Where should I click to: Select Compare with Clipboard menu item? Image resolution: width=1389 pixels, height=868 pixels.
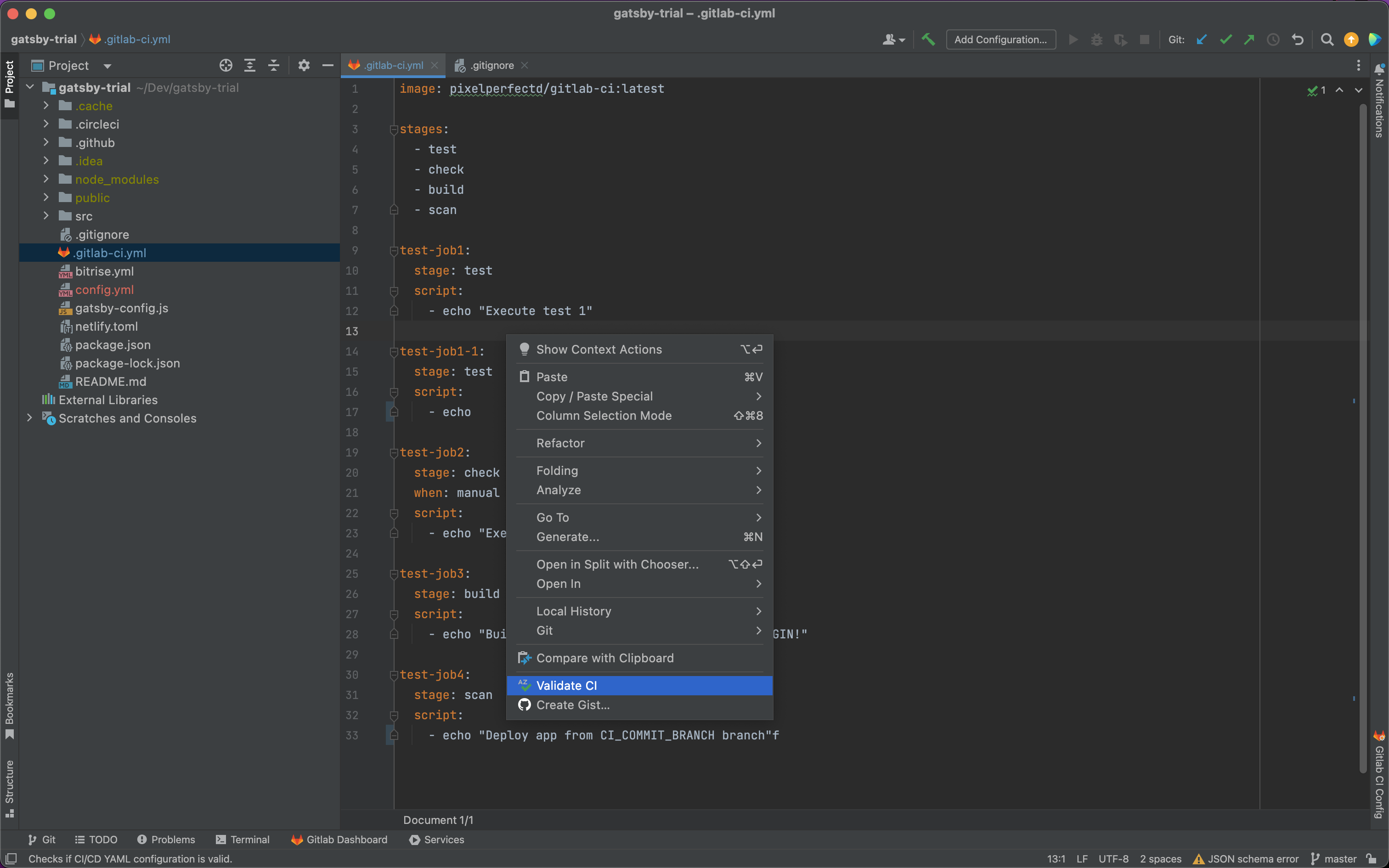tap(639, 658)
